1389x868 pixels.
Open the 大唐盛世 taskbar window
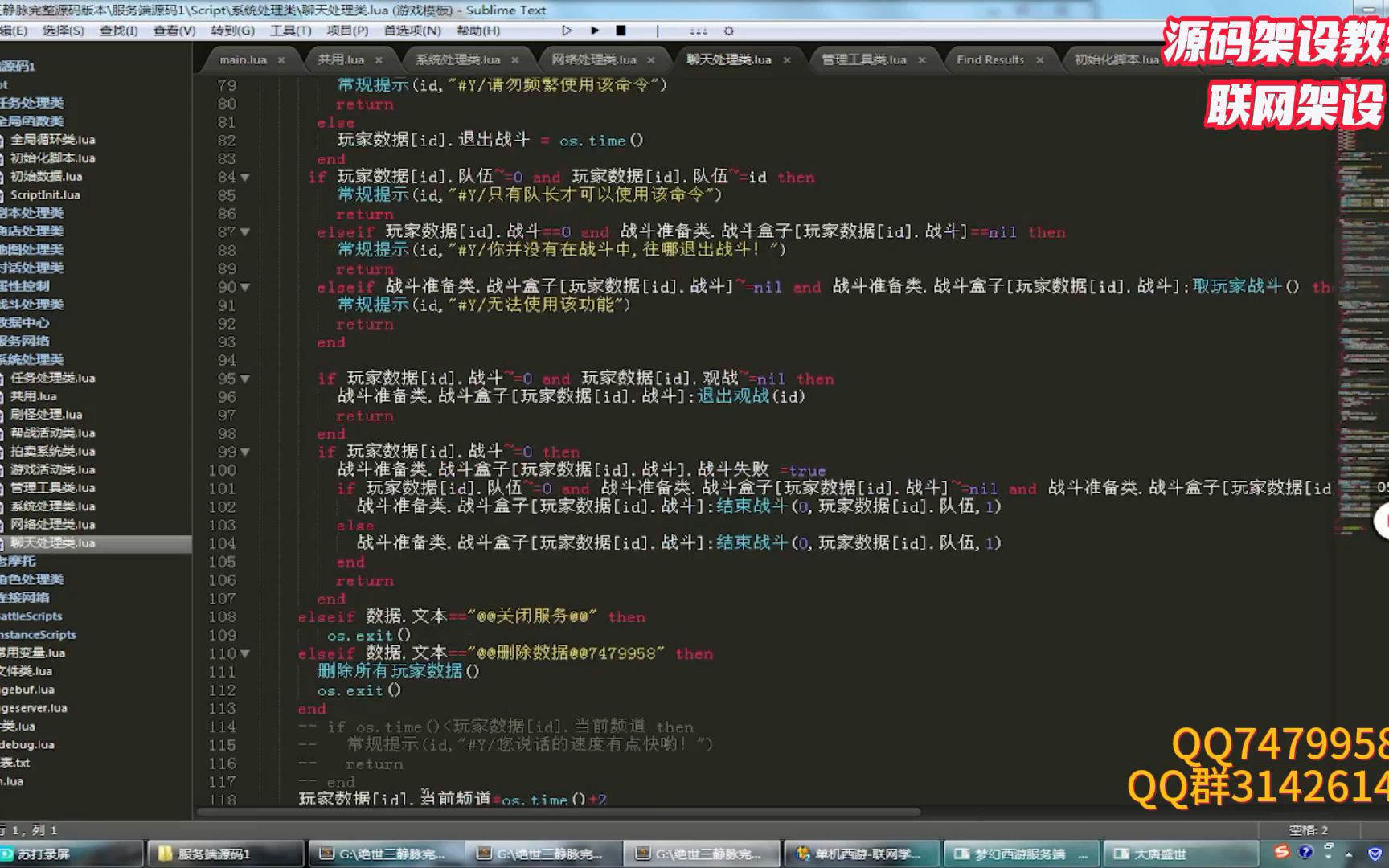(x=1180, y=854)
